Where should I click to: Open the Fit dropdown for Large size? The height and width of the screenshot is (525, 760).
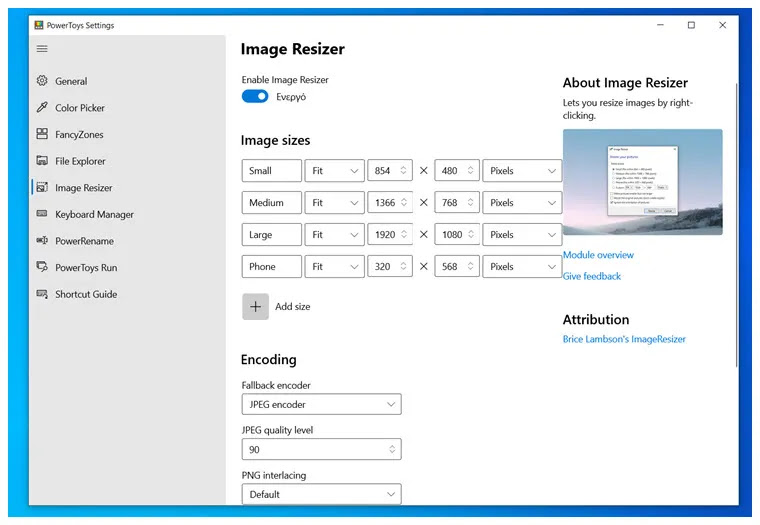click(334, 235)
